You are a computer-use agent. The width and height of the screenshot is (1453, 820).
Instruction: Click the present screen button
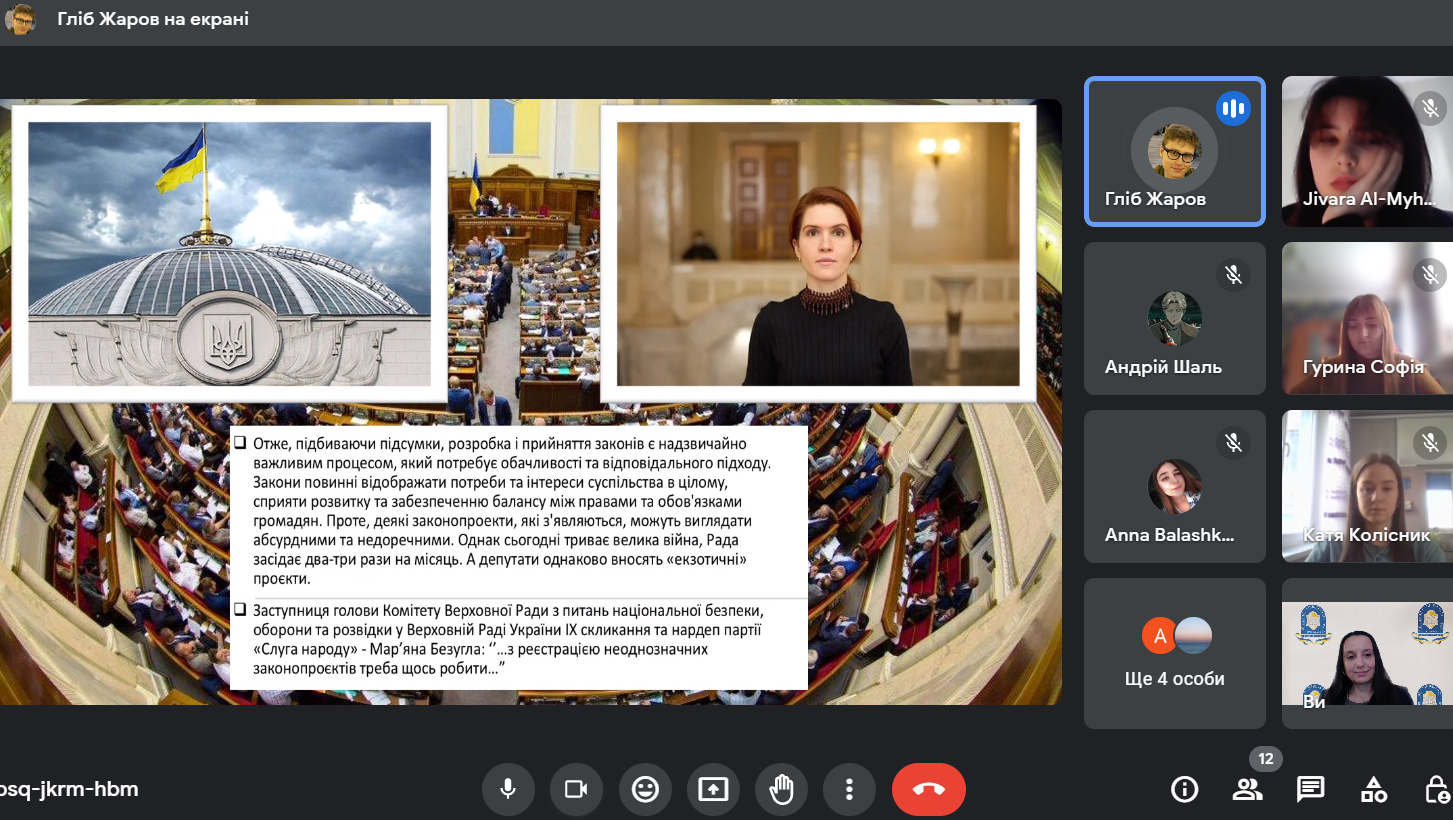[713, 789]
